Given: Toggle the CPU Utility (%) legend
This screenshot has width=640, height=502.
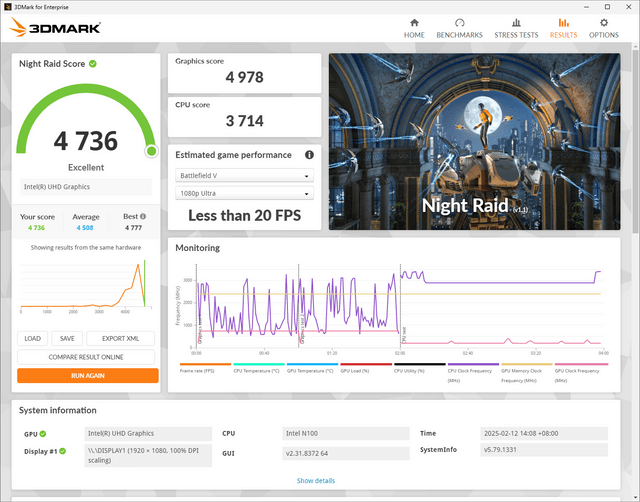Looking at the screenshot, I should tap(419, 368).
